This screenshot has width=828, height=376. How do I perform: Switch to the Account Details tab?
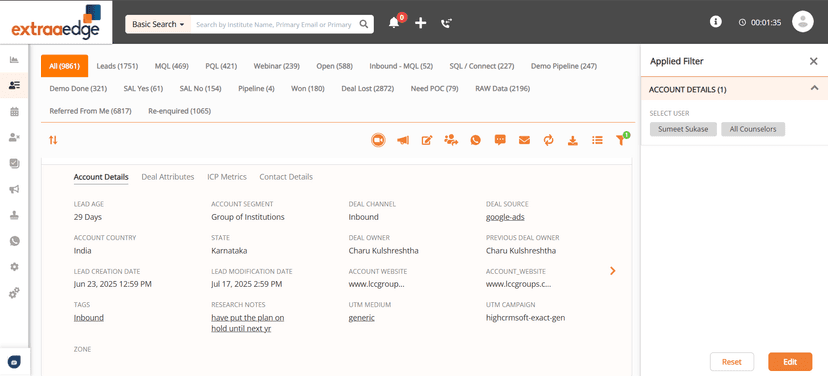click(101, 177)
